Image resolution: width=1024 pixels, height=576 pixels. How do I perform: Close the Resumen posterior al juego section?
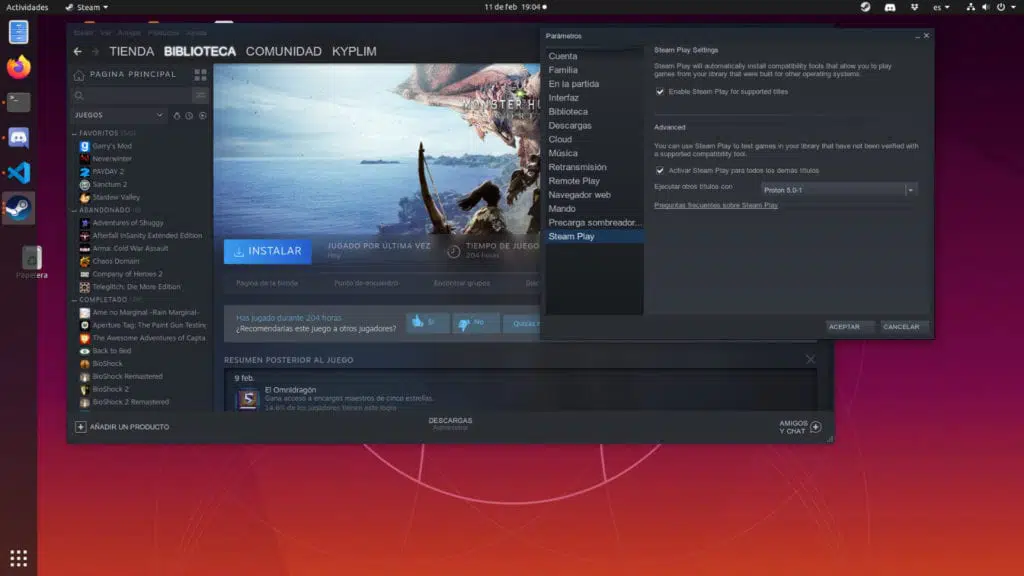click(810, 359)
